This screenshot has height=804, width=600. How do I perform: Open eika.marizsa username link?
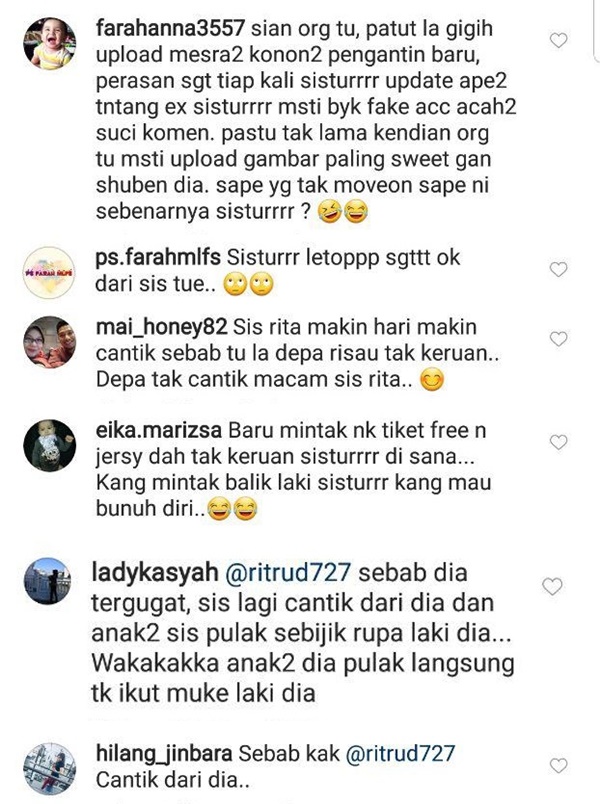click(x=158, y=430)
